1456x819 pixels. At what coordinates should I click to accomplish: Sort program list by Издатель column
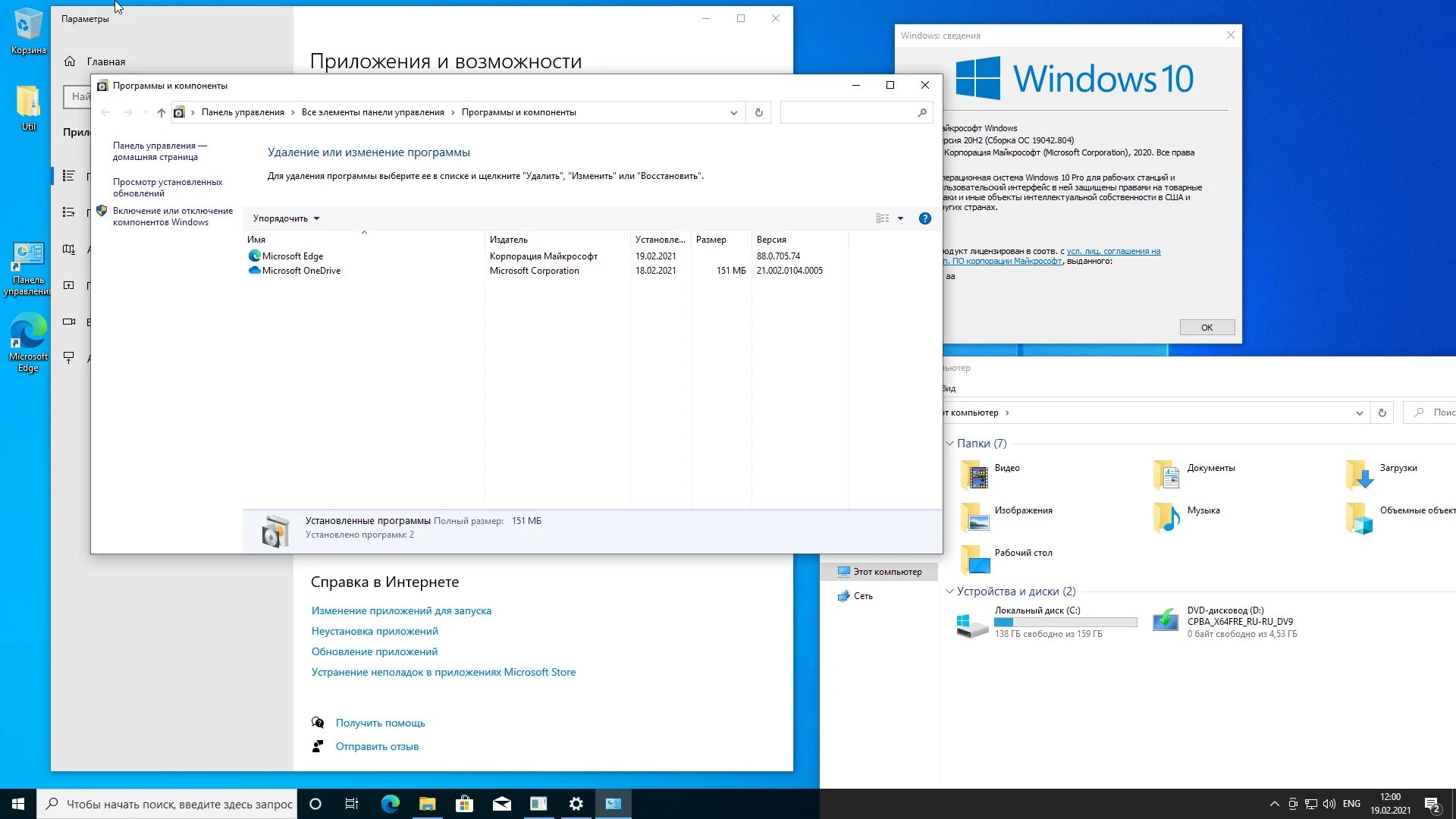(557, 239)
